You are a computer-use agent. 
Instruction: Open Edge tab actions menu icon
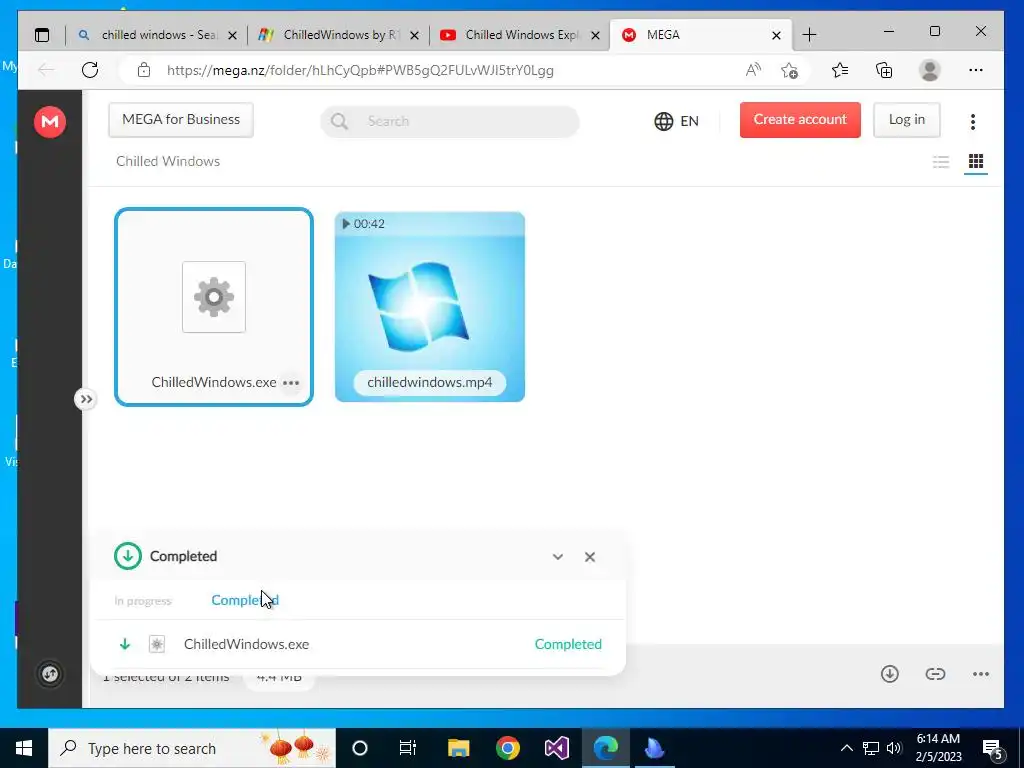[x=42, y=35]
